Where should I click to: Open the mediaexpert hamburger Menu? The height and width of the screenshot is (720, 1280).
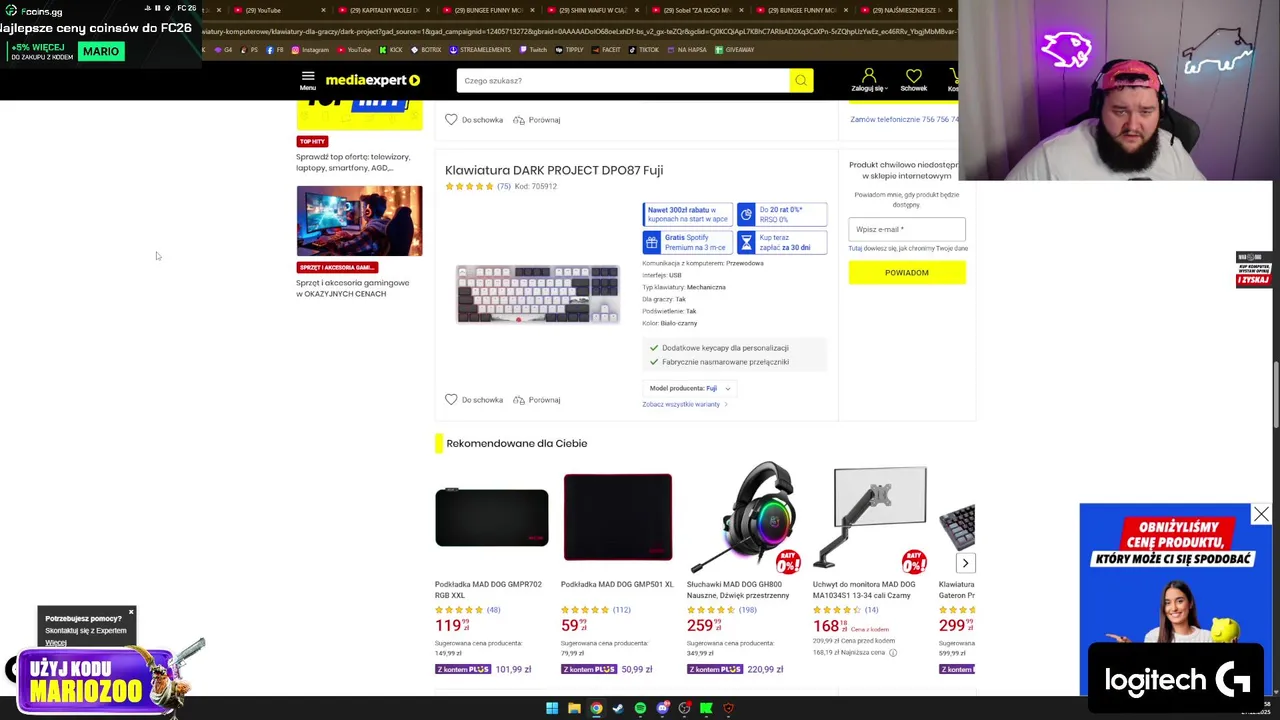[308, 80]
